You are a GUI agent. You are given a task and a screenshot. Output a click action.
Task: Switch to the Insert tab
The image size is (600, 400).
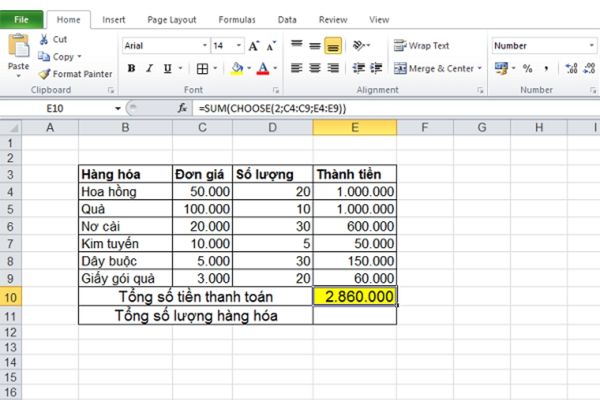coord(114,20)
